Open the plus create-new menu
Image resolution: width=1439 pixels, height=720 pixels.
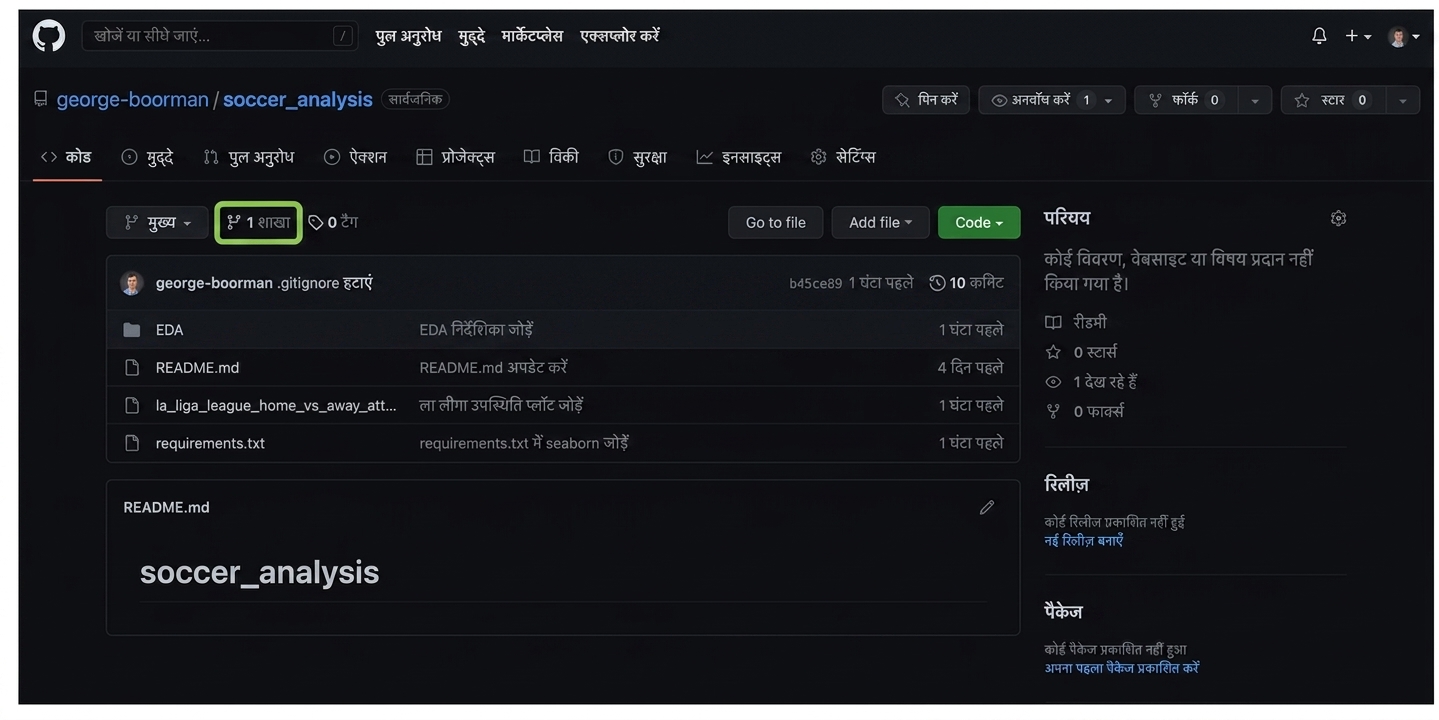1357,36
